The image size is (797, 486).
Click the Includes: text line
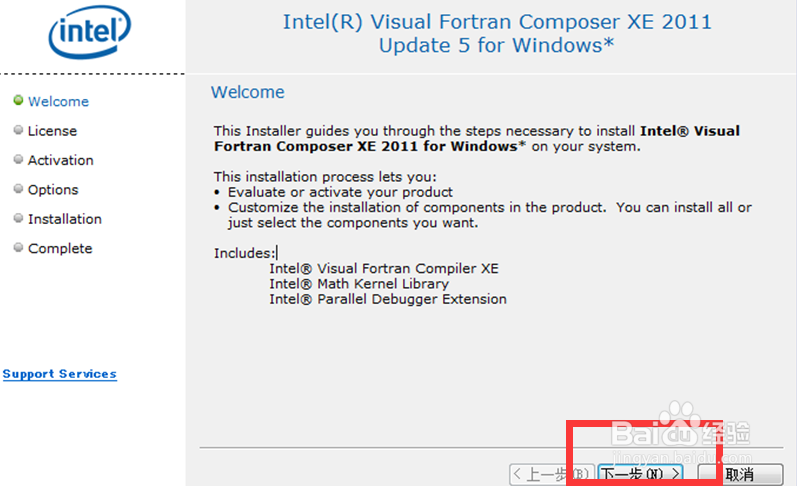click(x=245, y=253)
